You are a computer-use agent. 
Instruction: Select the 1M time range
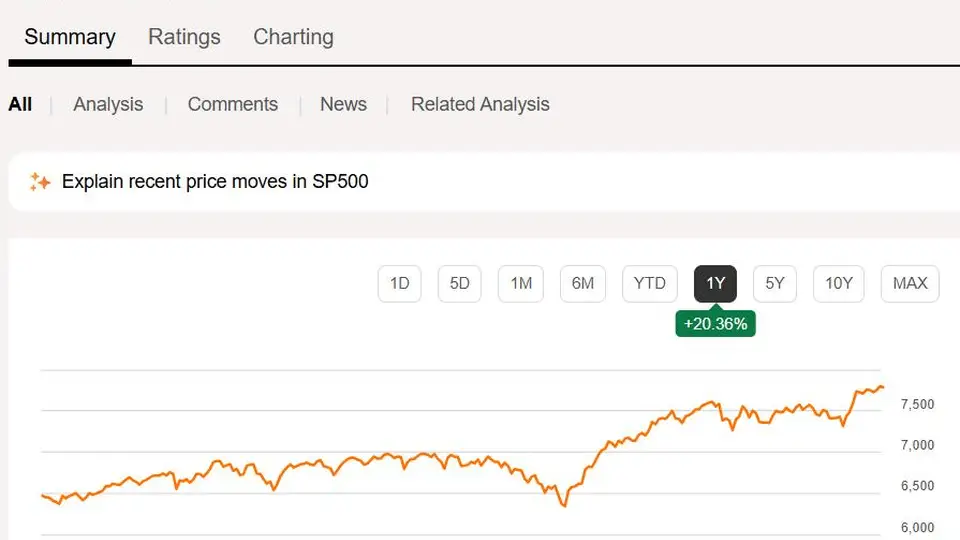click(x=521, y=283)
